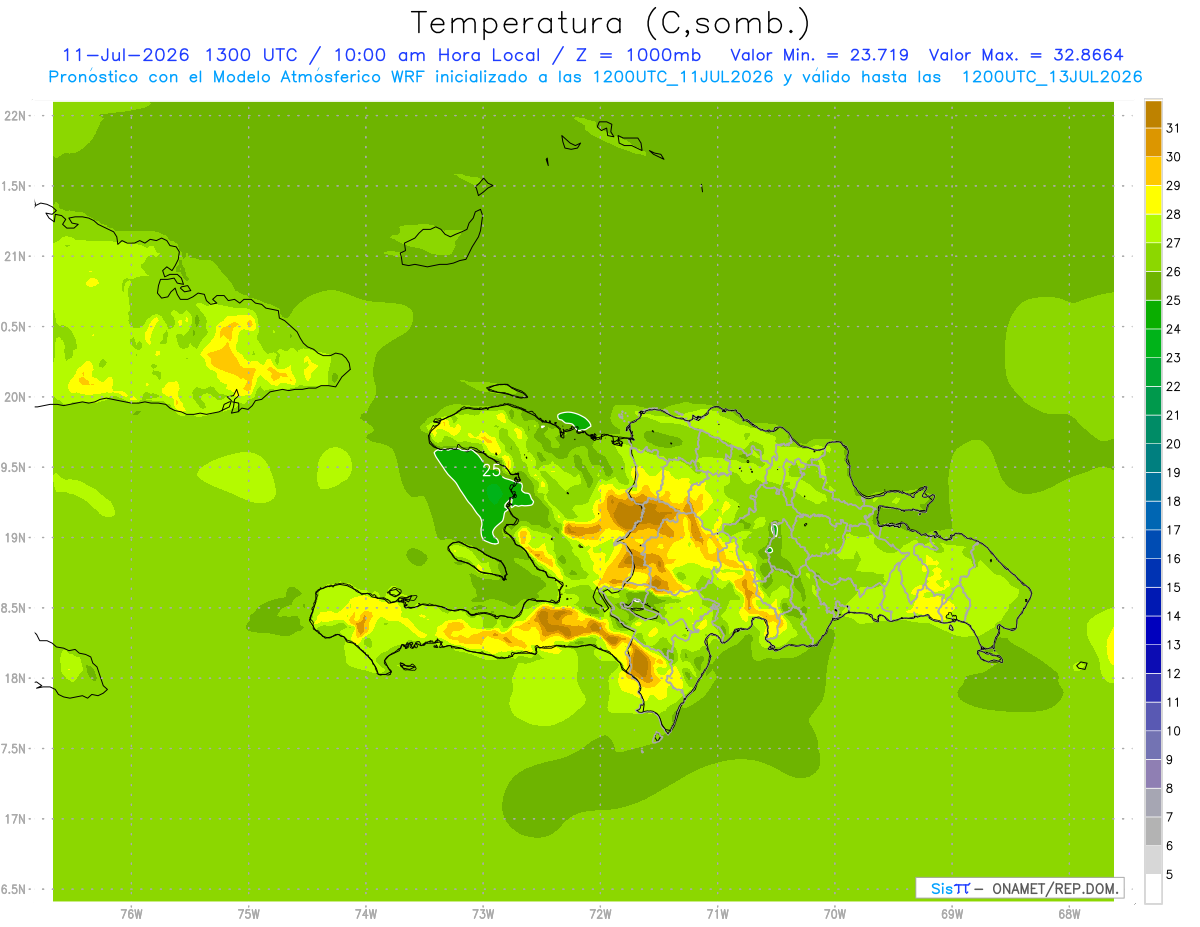Click the '17N' latitude label
The width and height of the screenshot is (1200, 927).
17,820
